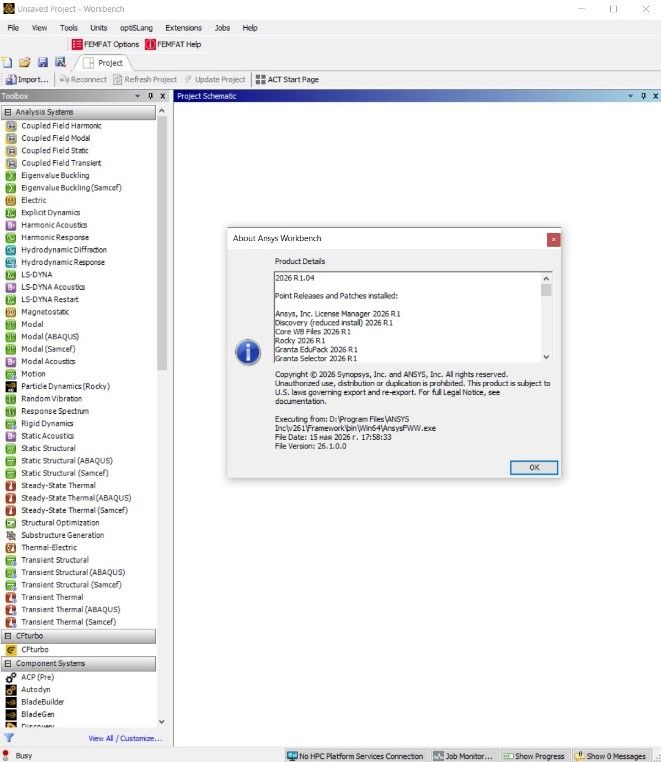Open FEMFAT Help
Viewport: 661px width, 762px height.
(x=173, y=44)
